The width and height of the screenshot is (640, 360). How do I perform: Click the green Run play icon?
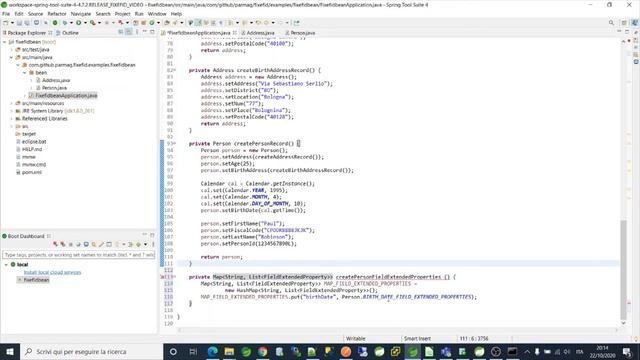78,23
